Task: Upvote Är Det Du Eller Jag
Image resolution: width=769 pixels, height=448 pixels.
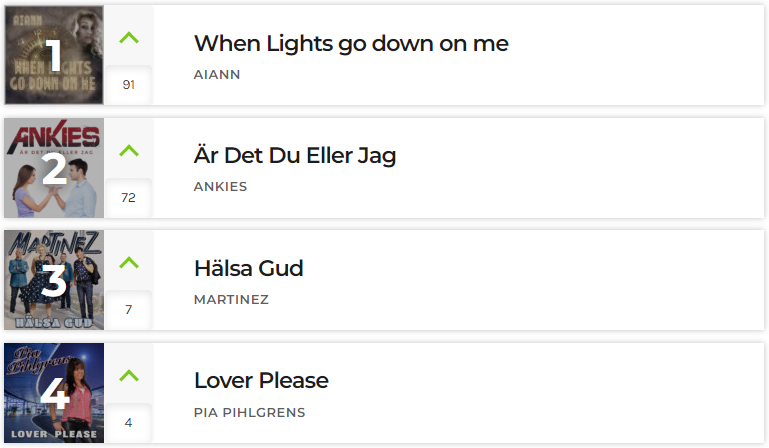Action: coord(129,151)
